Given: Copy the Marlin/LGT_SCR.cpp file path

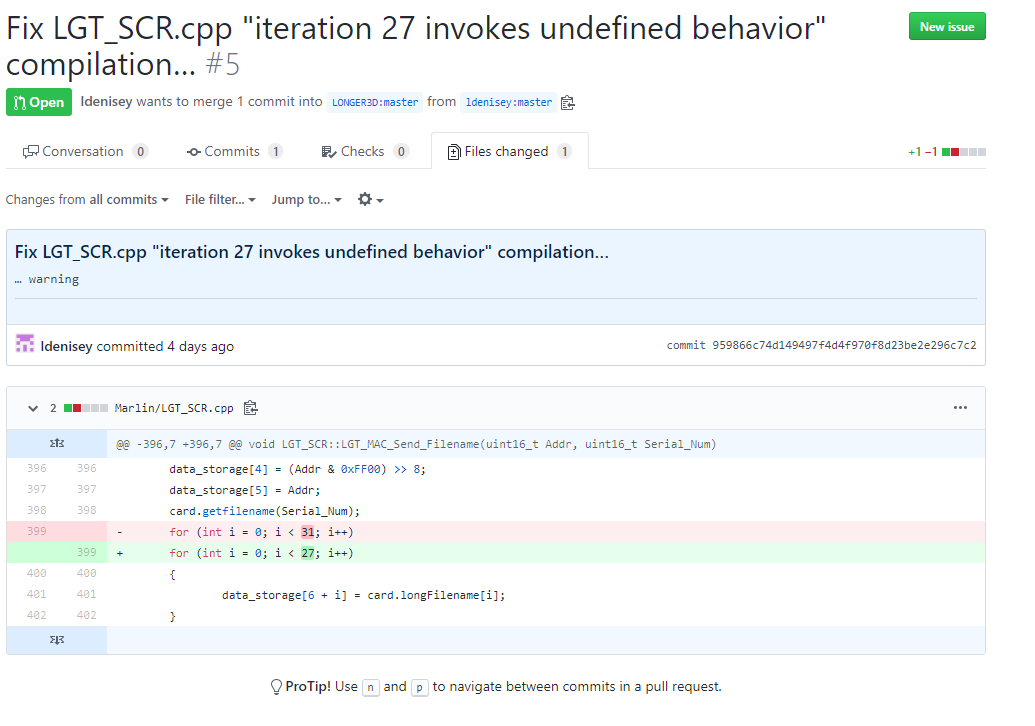Looking at the screenshot, I should click(251, 408).
